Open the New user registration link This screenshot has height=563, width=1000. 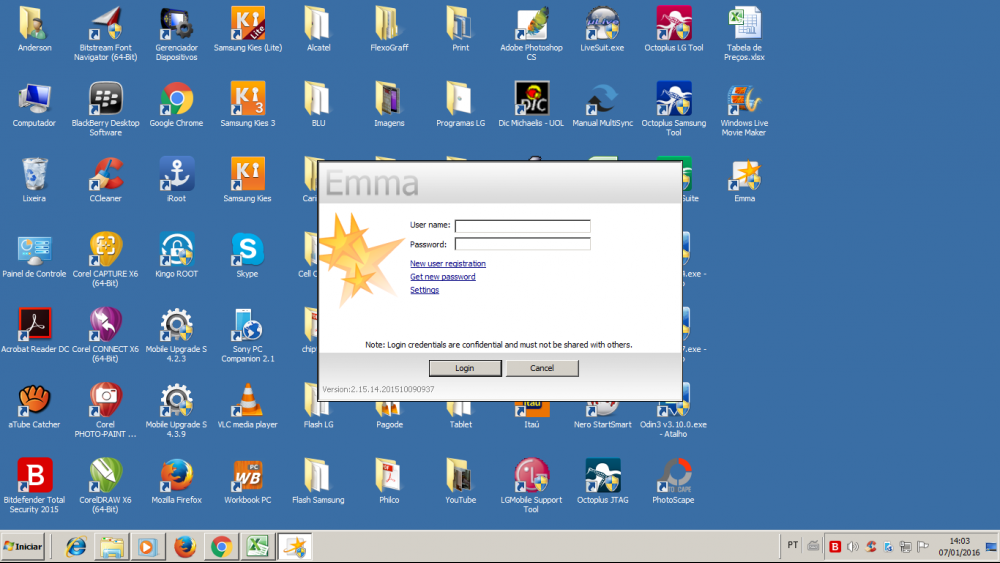pyautogui.click(x=448, y=263)
